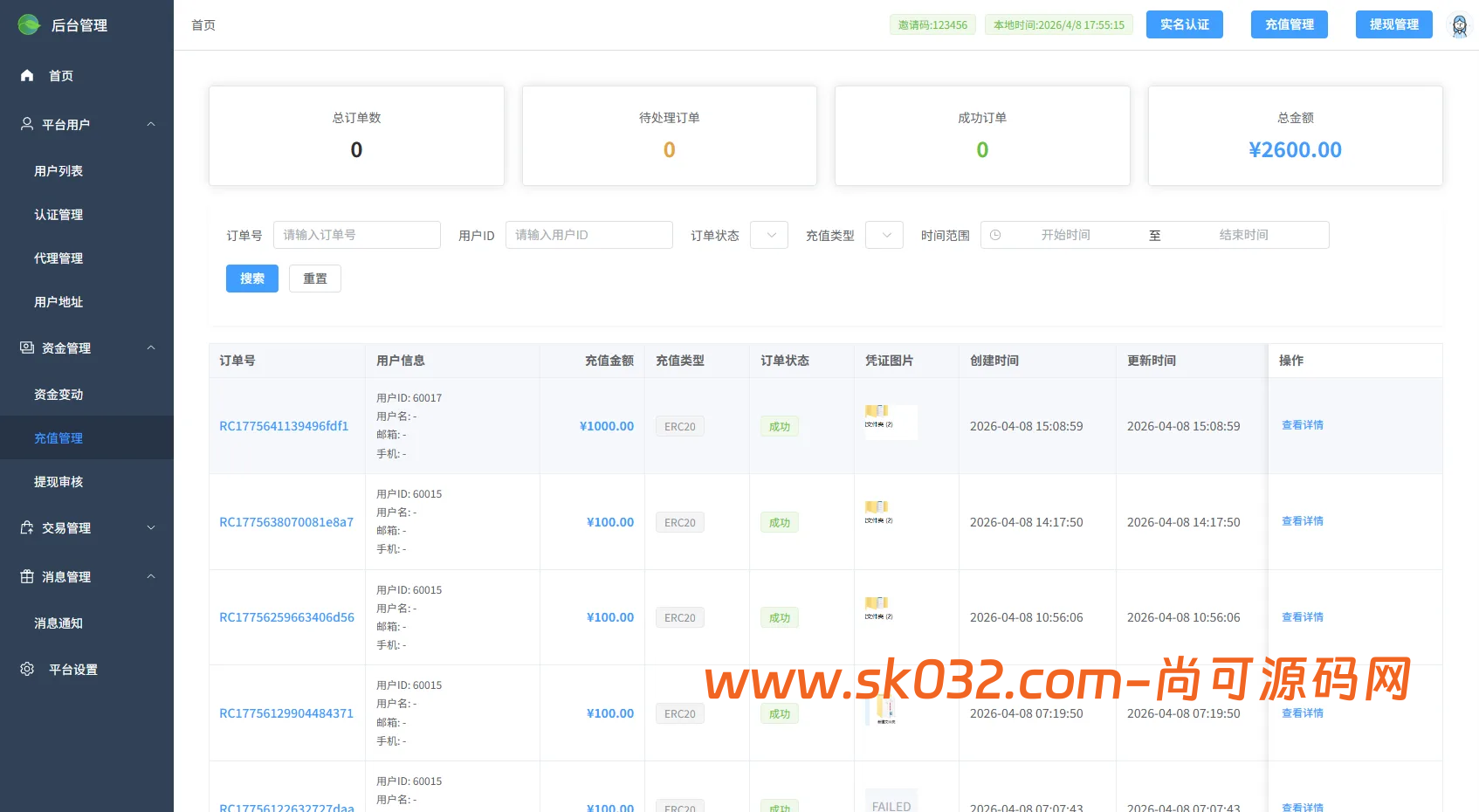The width and height of the screenshot is (1479, 812).
Task: Open the 订单状态 dropdown
Action: (x=769, y=235)
